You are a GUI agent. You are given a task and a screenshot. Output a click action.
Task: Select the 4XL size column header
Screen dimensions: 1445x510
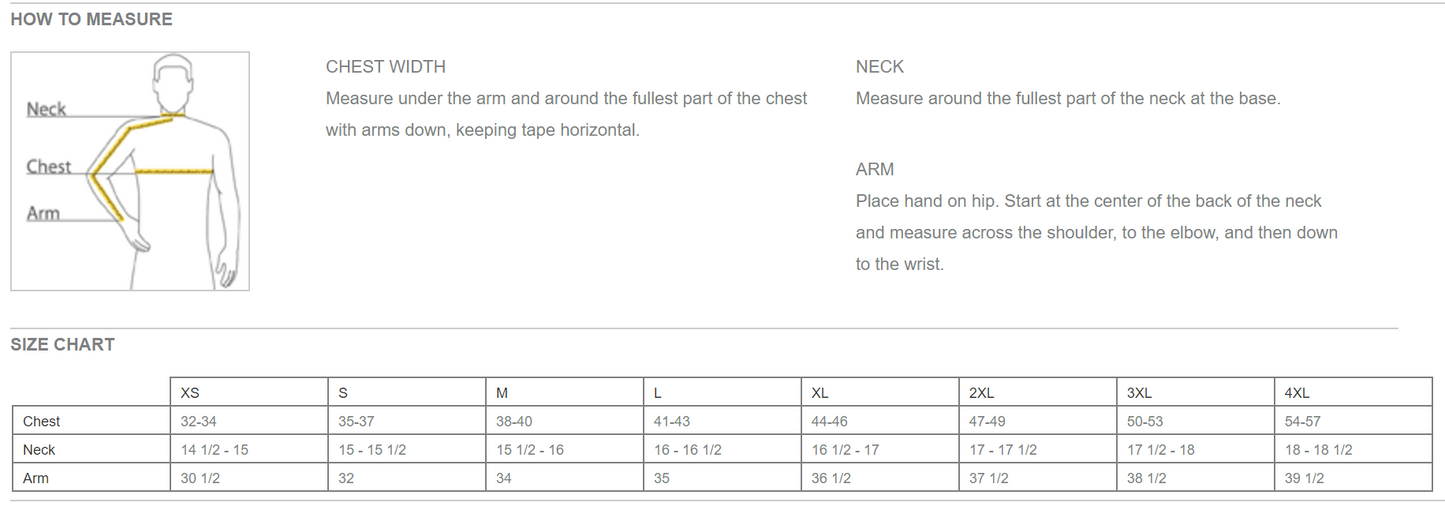coord(1297,393)
